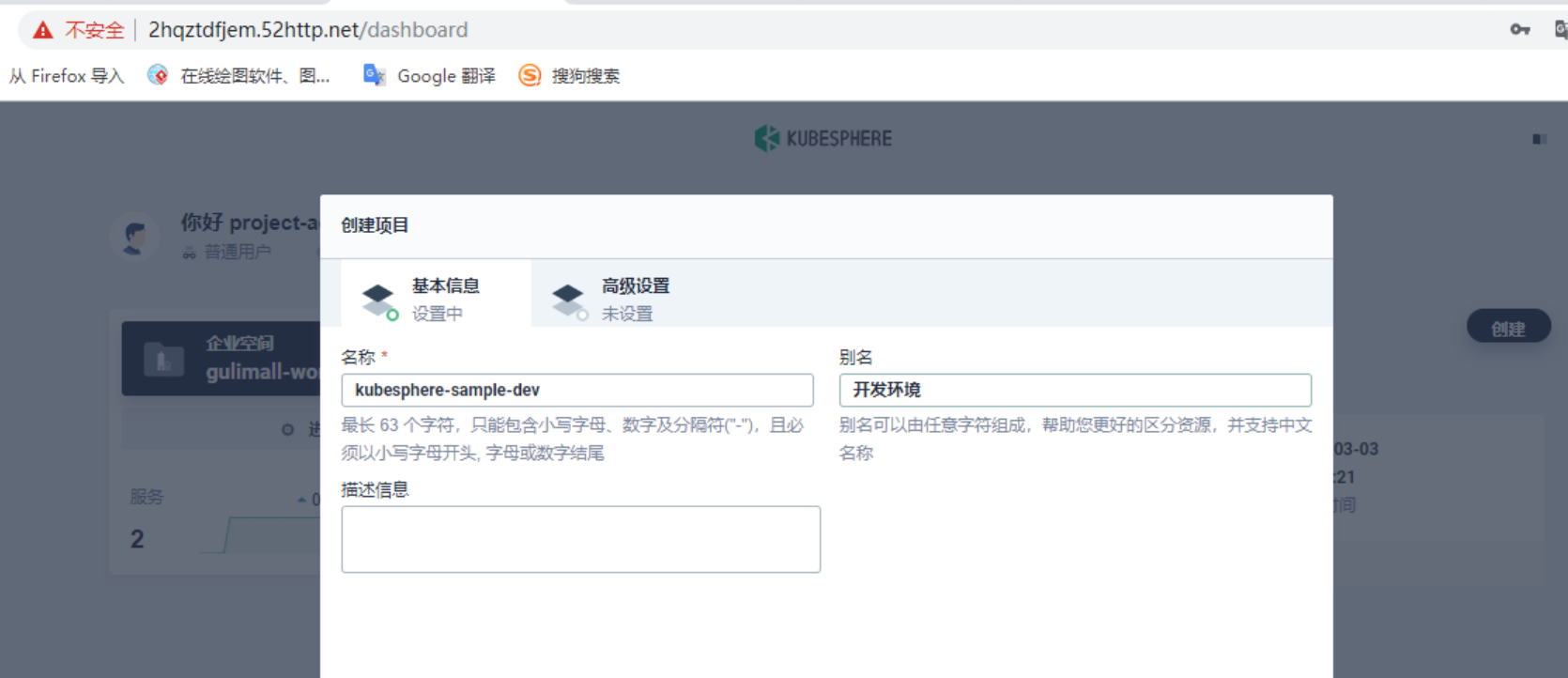The width and height of the screenshot is (1568, 678).
Task: Click the 不安全 security label
Action: pyautogui.click(x=94, y=30)
